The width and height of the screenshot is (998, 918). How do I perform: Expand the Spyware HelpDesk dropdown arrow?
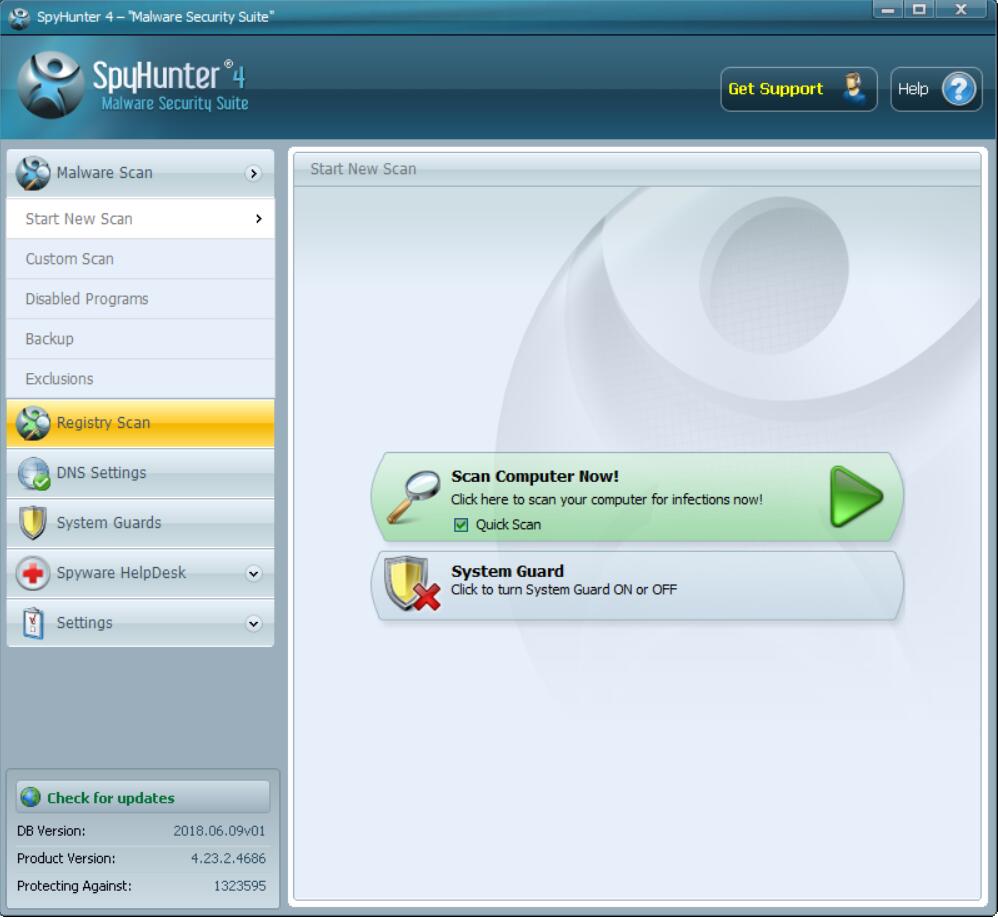click(253, 574)
